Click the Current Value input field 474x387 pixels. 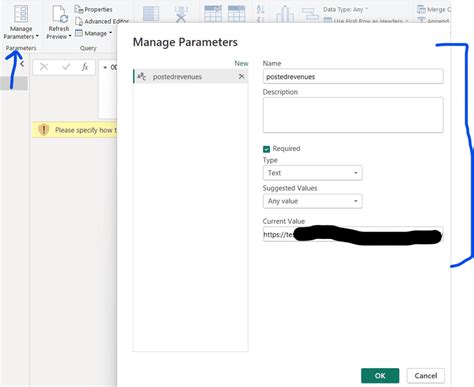353,234
